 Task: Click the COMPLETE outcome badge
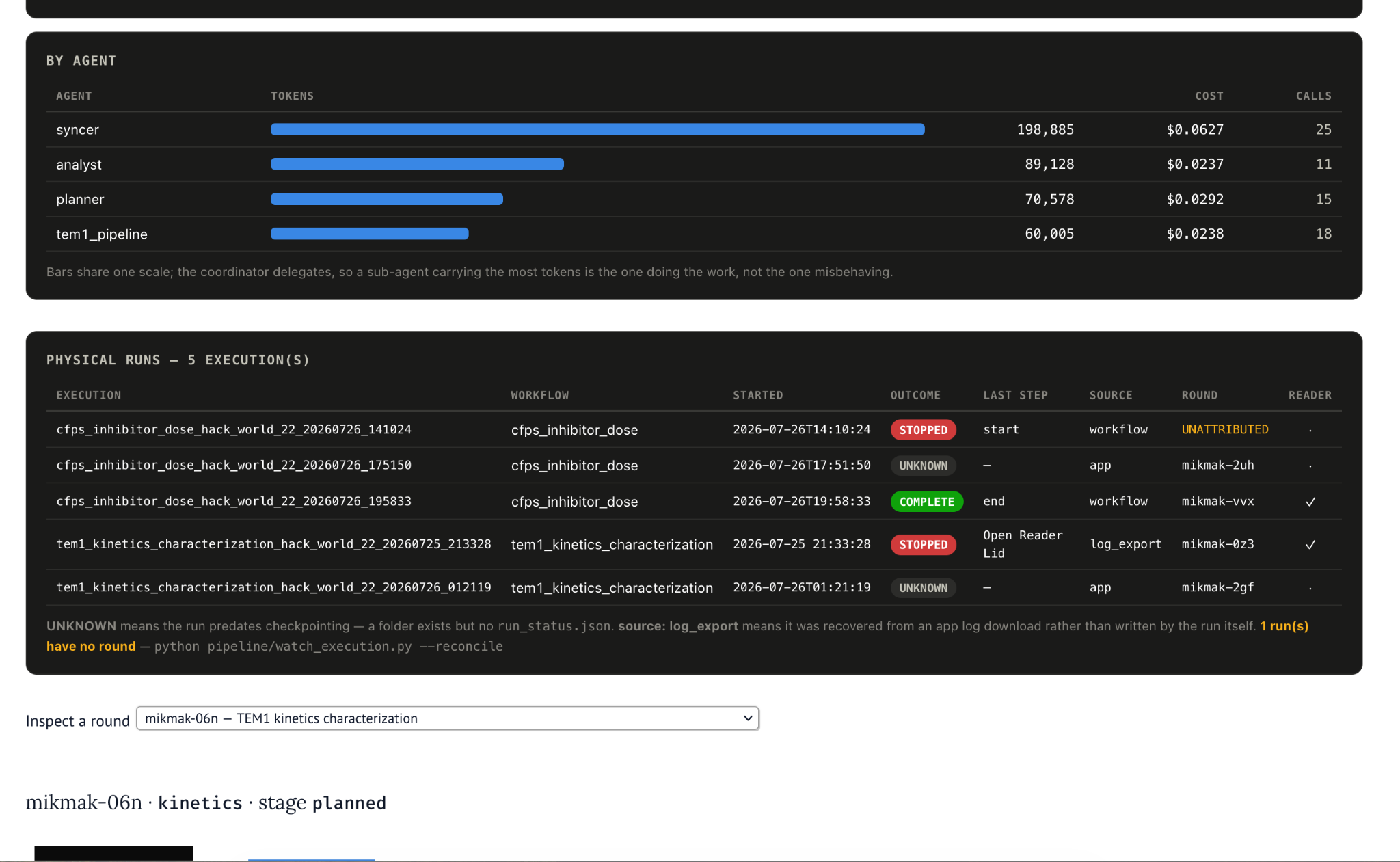pos(926,502)
